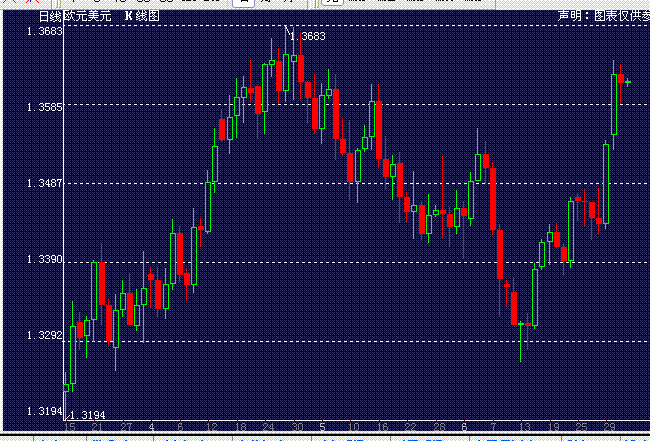The image size is (650, 441).
Task: Select the 1.3194 price label on the y-axis
Action: point(45,411)
